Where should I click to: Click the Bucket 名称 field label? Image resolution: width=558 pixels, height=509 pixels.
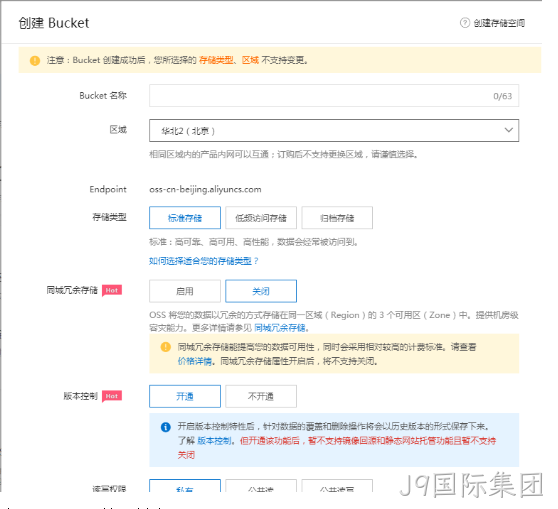(x=103, y=95)
